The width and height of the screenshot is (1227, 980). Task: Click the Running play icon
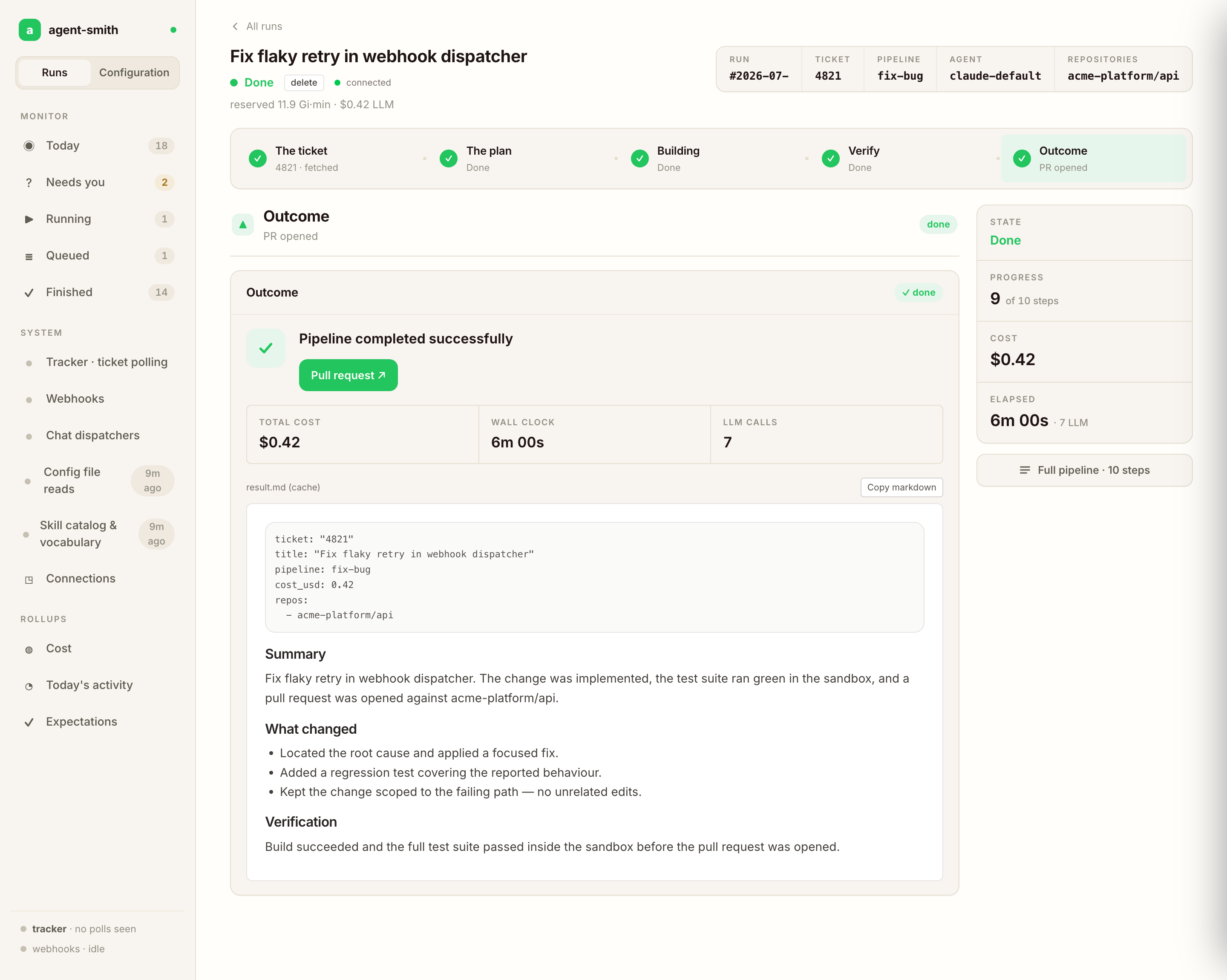[29, 219]
